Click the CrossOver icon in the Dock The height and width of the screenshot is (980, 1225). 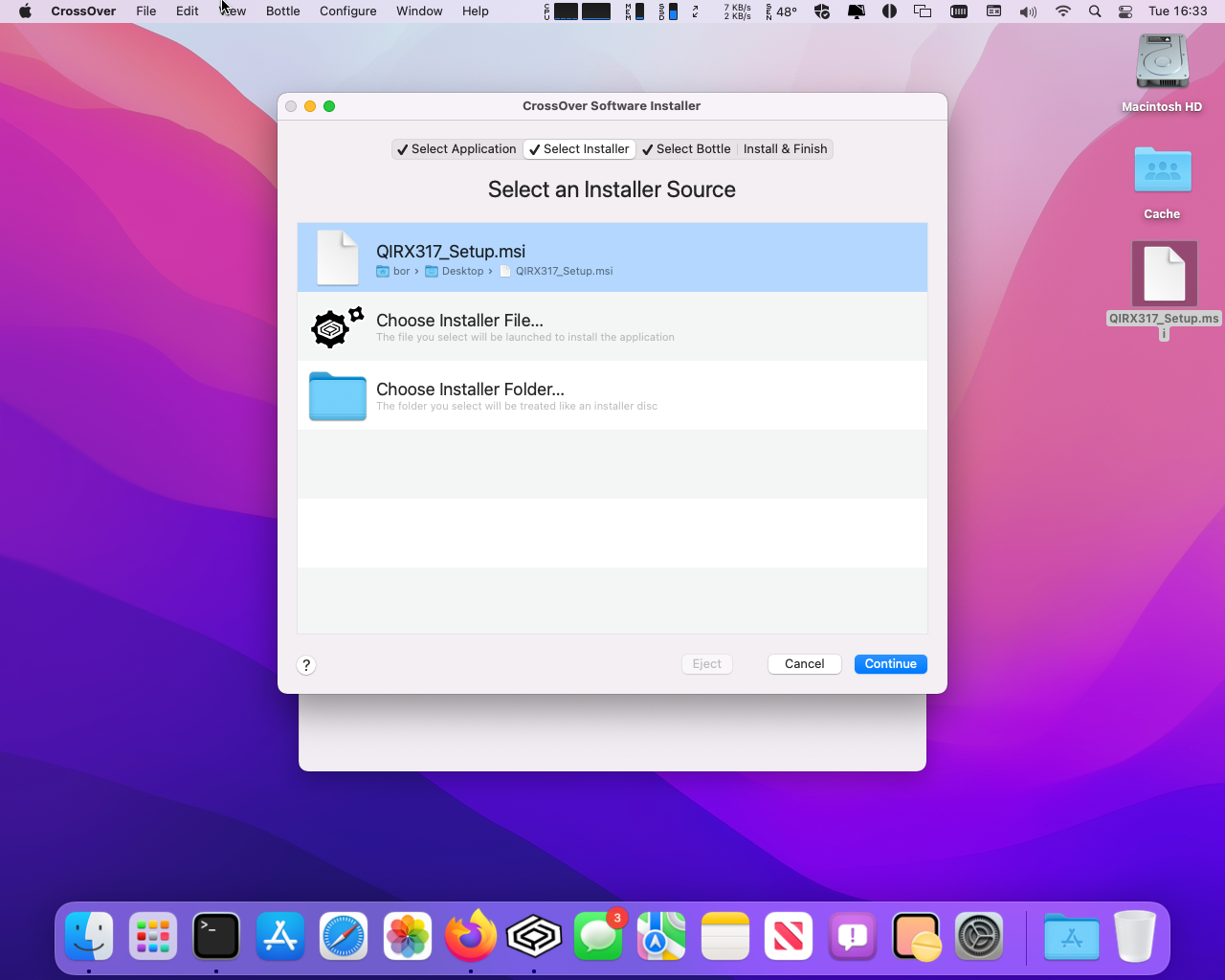pyautogui.click(x=534, y=935)
